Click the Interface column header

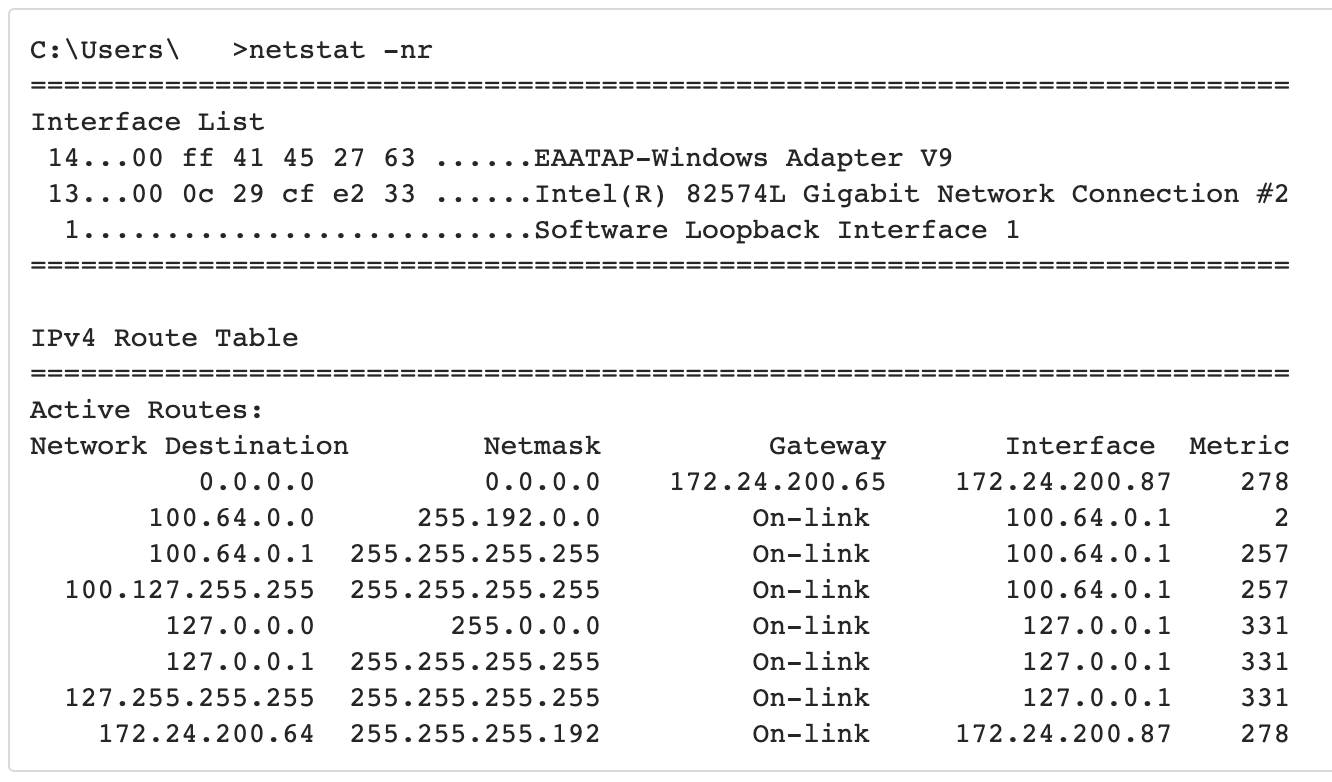coord(1080,446)
